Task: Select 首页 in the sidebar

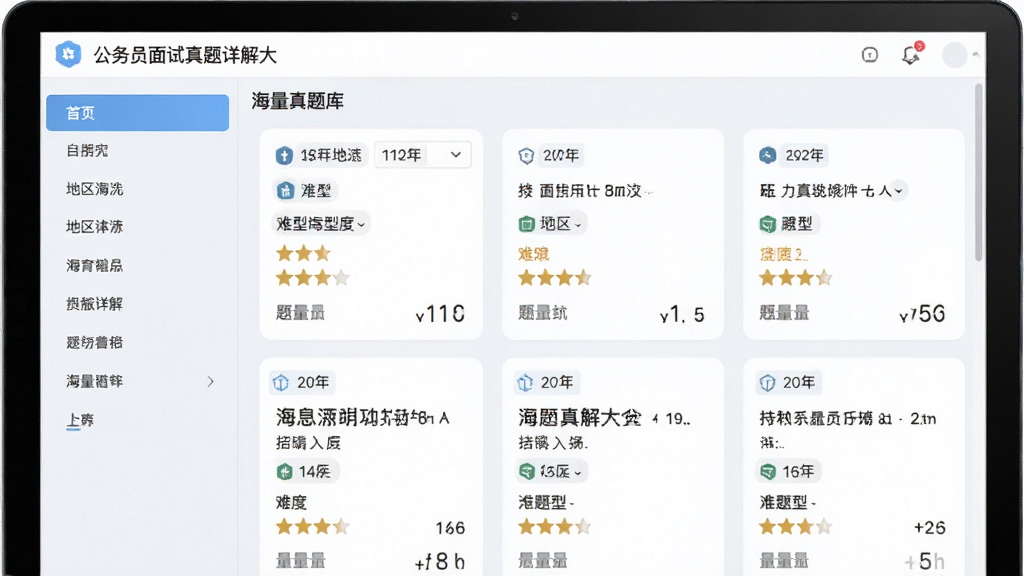Action: [x=137, y=113]
